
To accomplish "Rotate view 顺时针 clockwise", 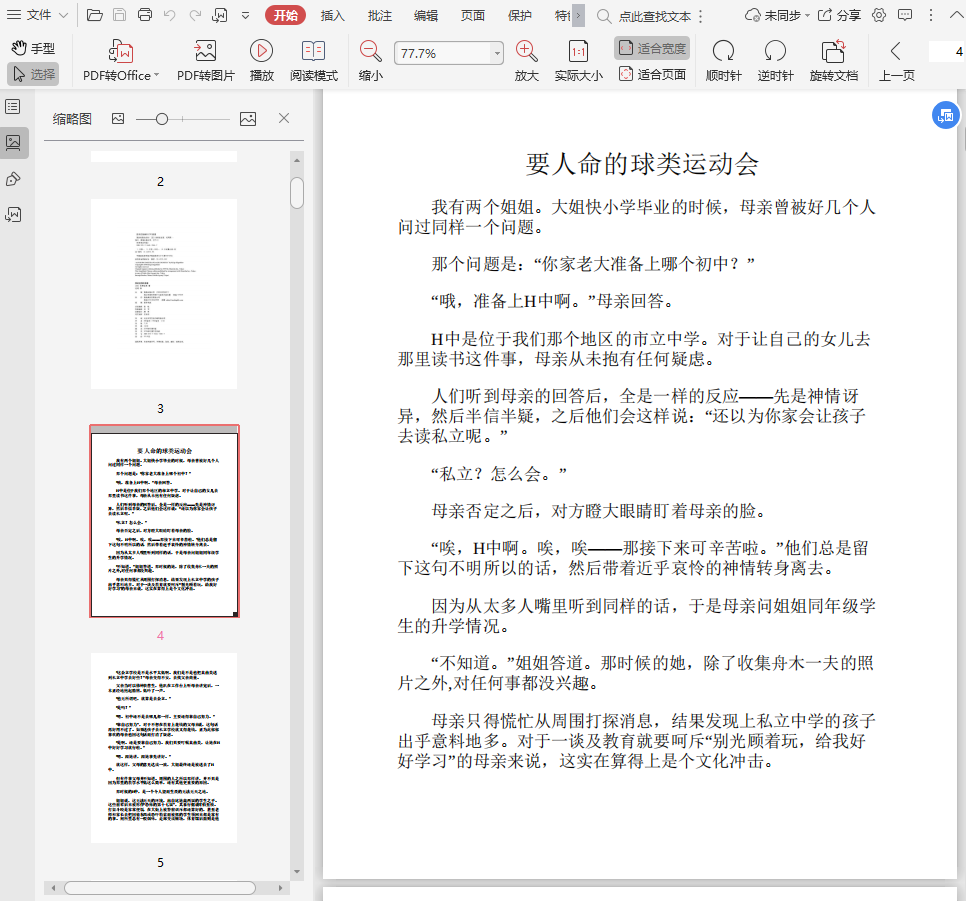I will coord(723,60).
